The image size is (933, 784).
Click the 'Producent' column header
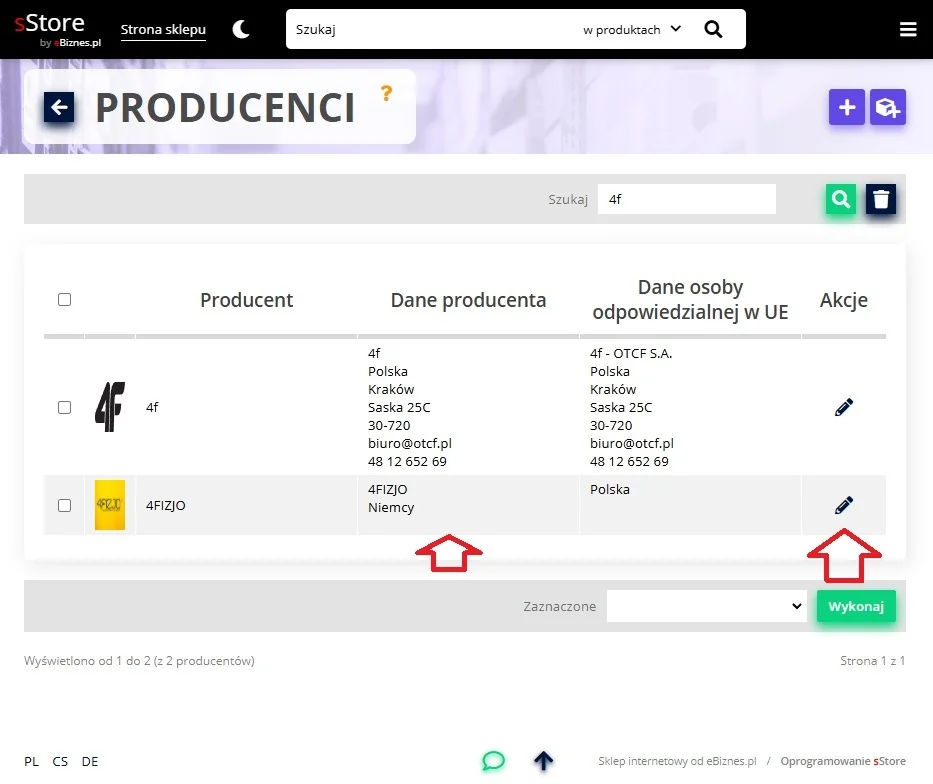246,300
